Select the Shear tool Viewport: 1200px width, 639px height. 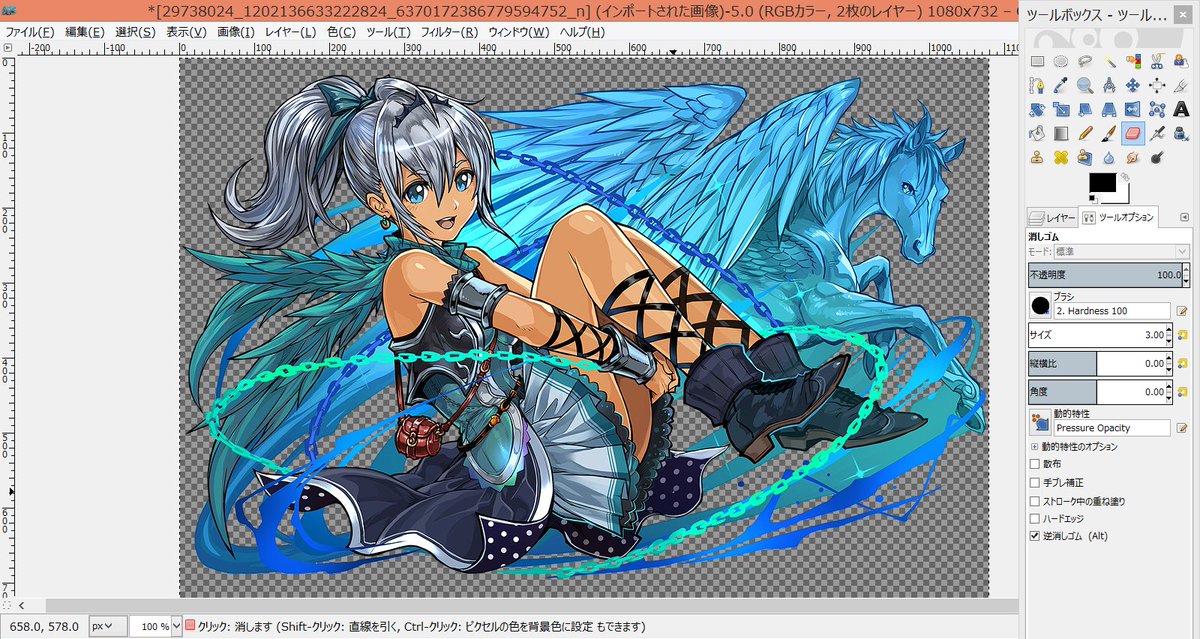click(1085, 109)
